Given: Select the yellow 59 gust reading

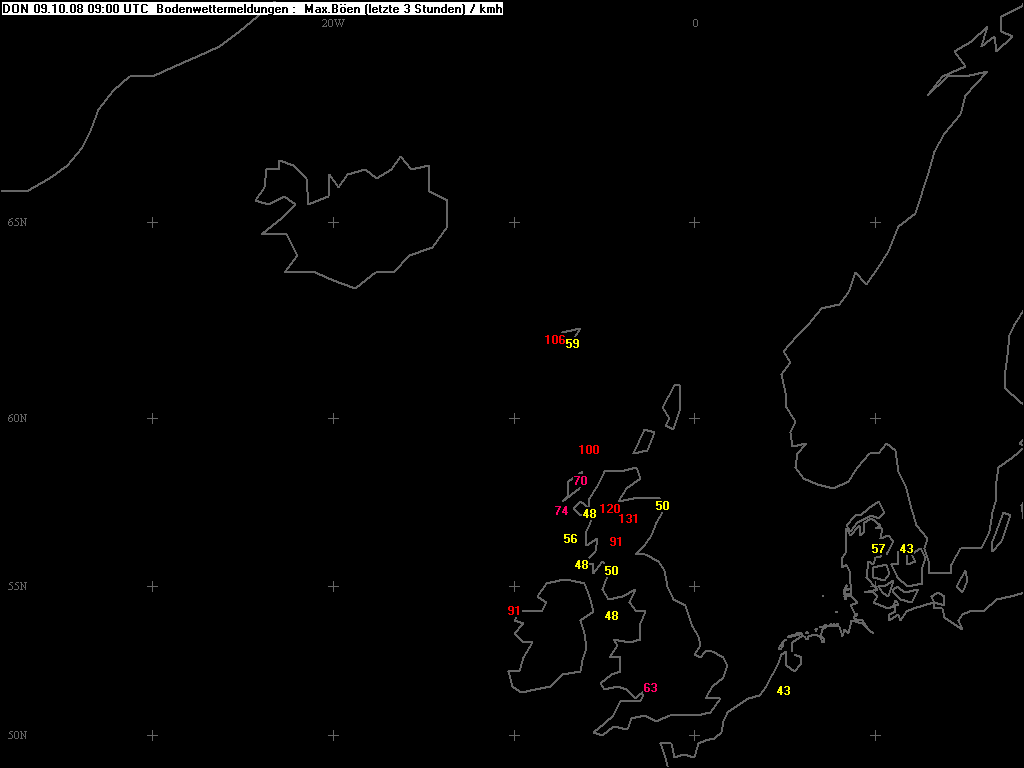Looking at the screenshot, I should (572, 344).
